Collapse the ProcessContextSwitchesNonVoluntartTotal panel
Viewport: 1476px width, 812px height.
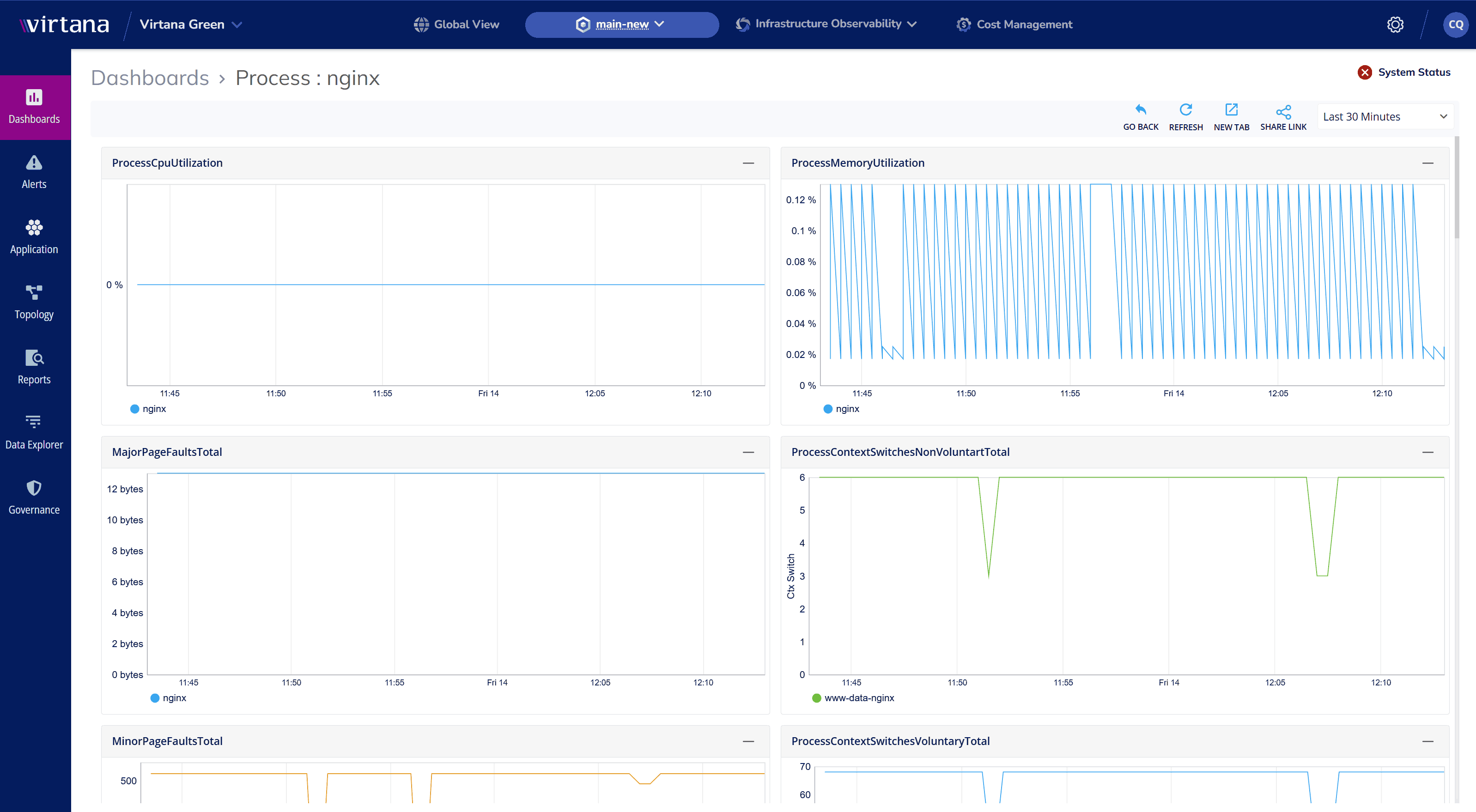point(1427,452)
